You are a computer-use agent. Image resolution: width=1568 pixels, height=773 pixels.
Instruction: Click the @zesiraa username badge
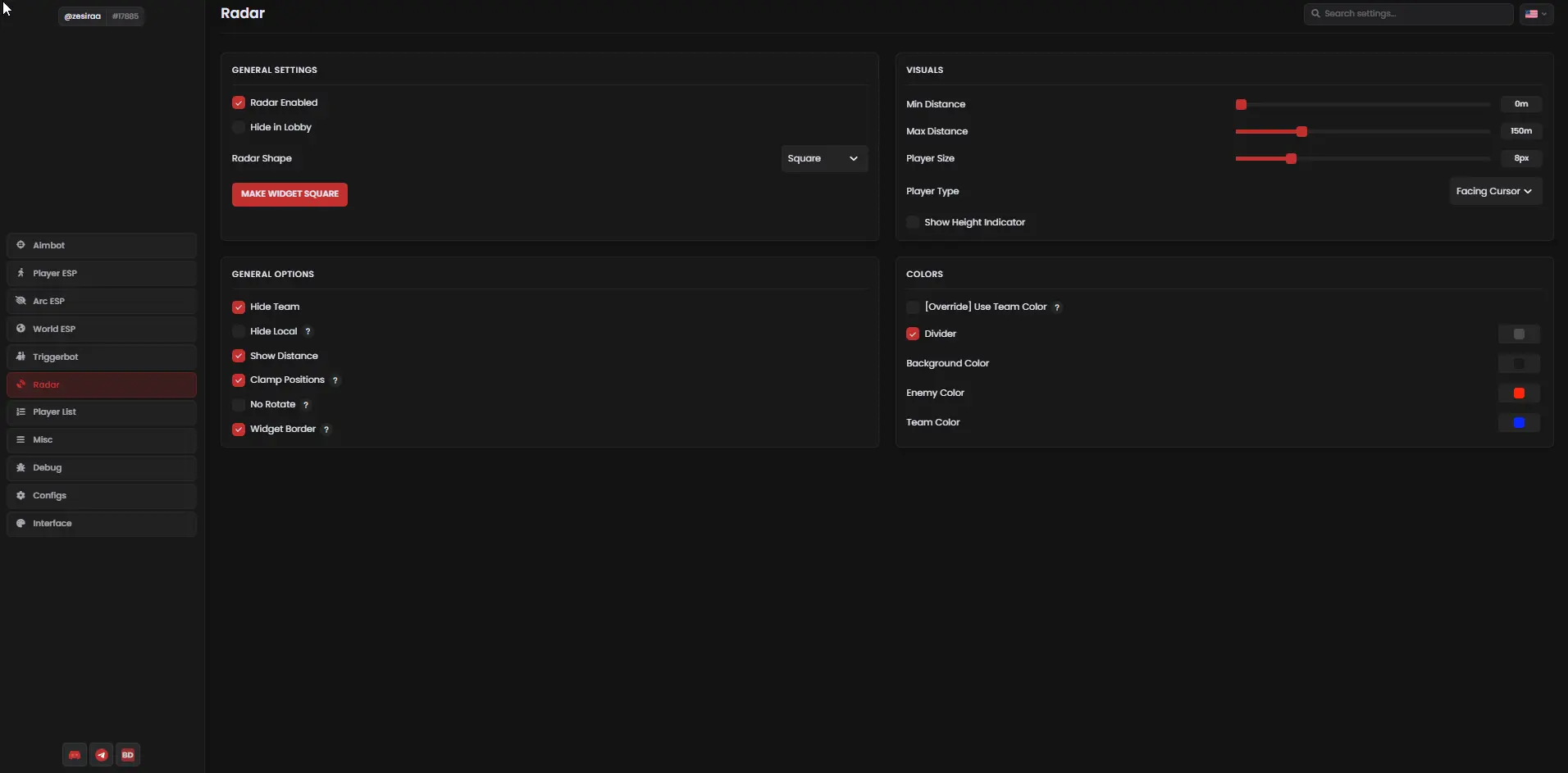pyautogui.click(x=83, y=16)
